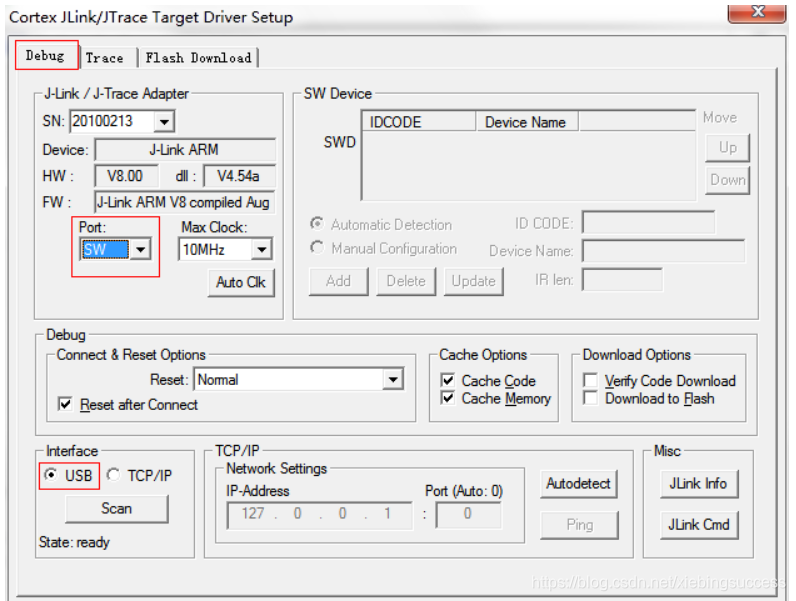Click the Port (Auto: 0) field
Viewport: 796px width, 601px height.
click(469, 515)
